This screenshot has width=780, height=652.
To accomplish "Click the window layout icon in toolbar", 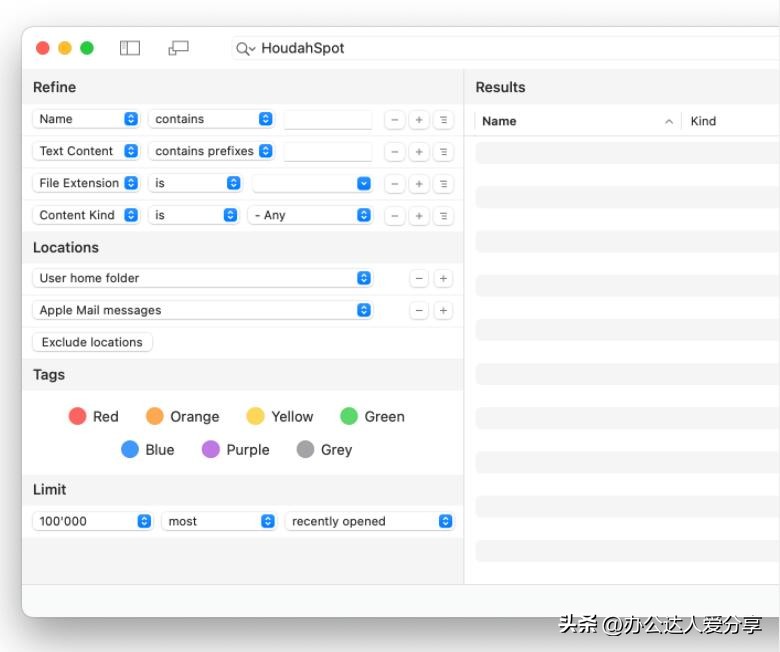I will tap(179, 48).
